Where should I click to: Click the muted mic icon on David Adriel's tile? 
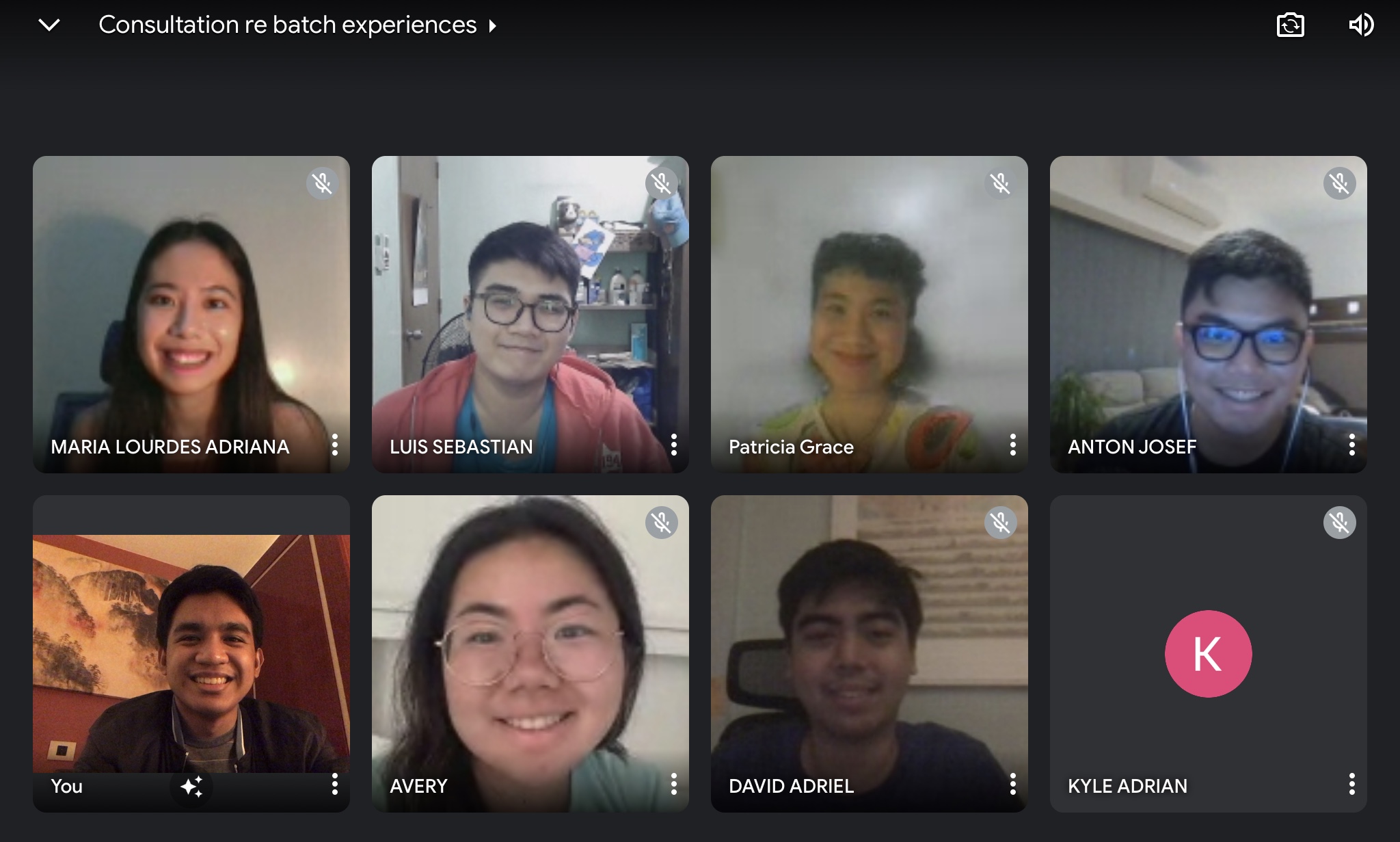(1000, 523)
